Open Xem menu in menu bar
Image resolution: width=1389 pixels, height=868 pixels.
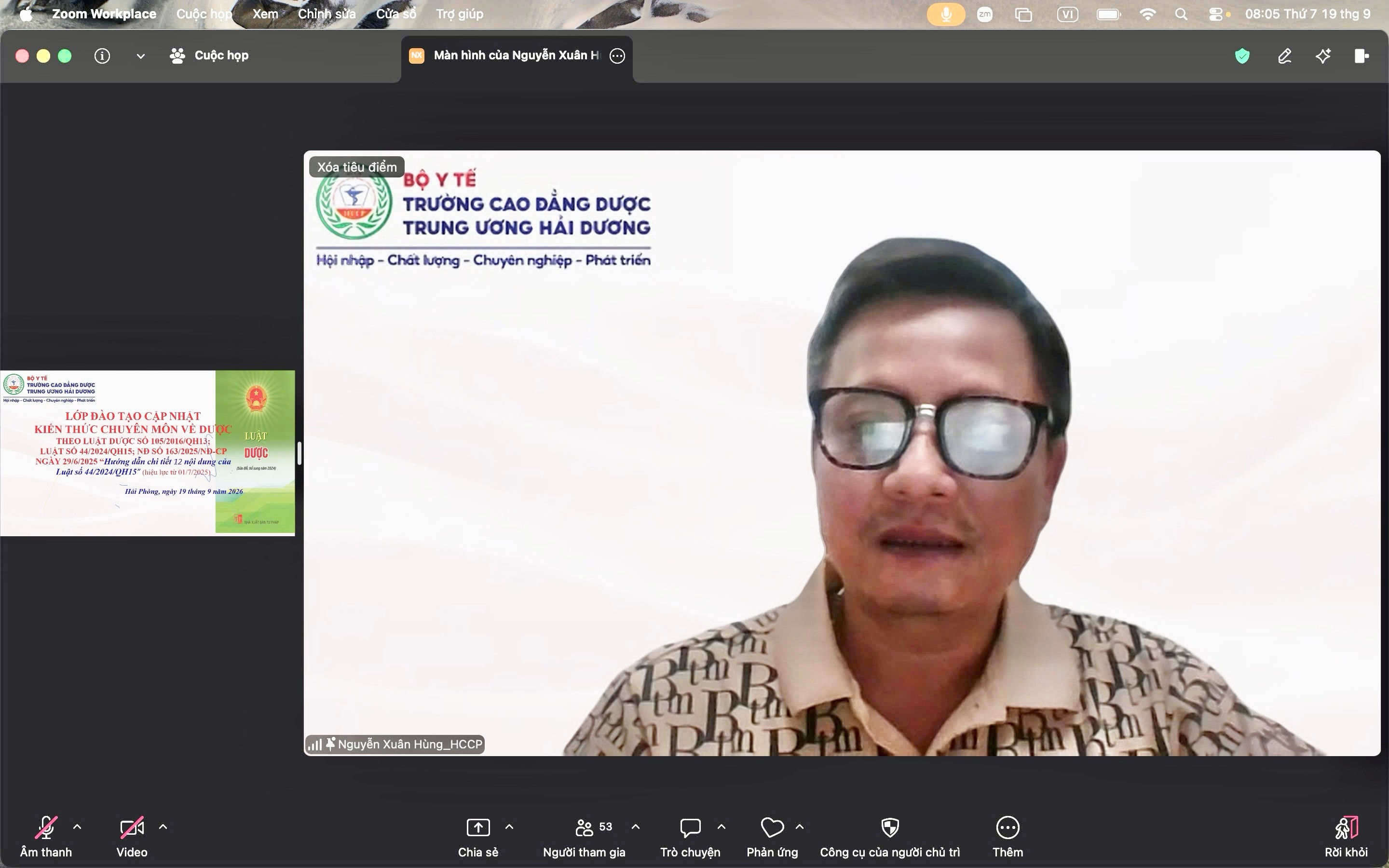[265, 14]
